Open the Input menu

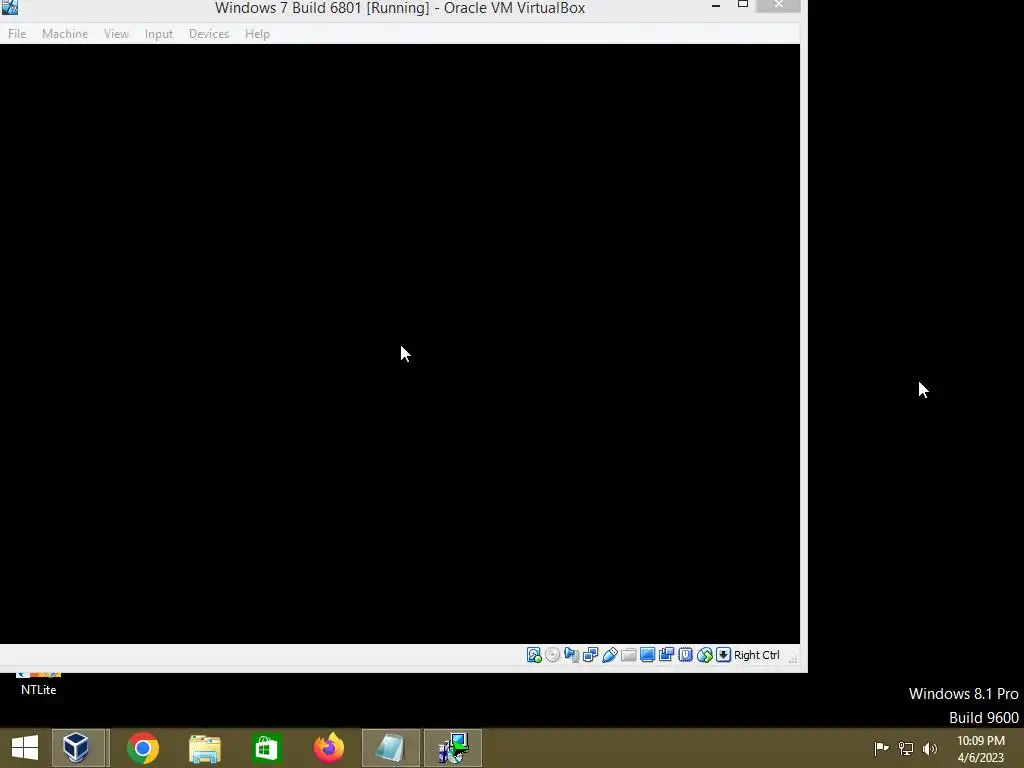(159, 34)
